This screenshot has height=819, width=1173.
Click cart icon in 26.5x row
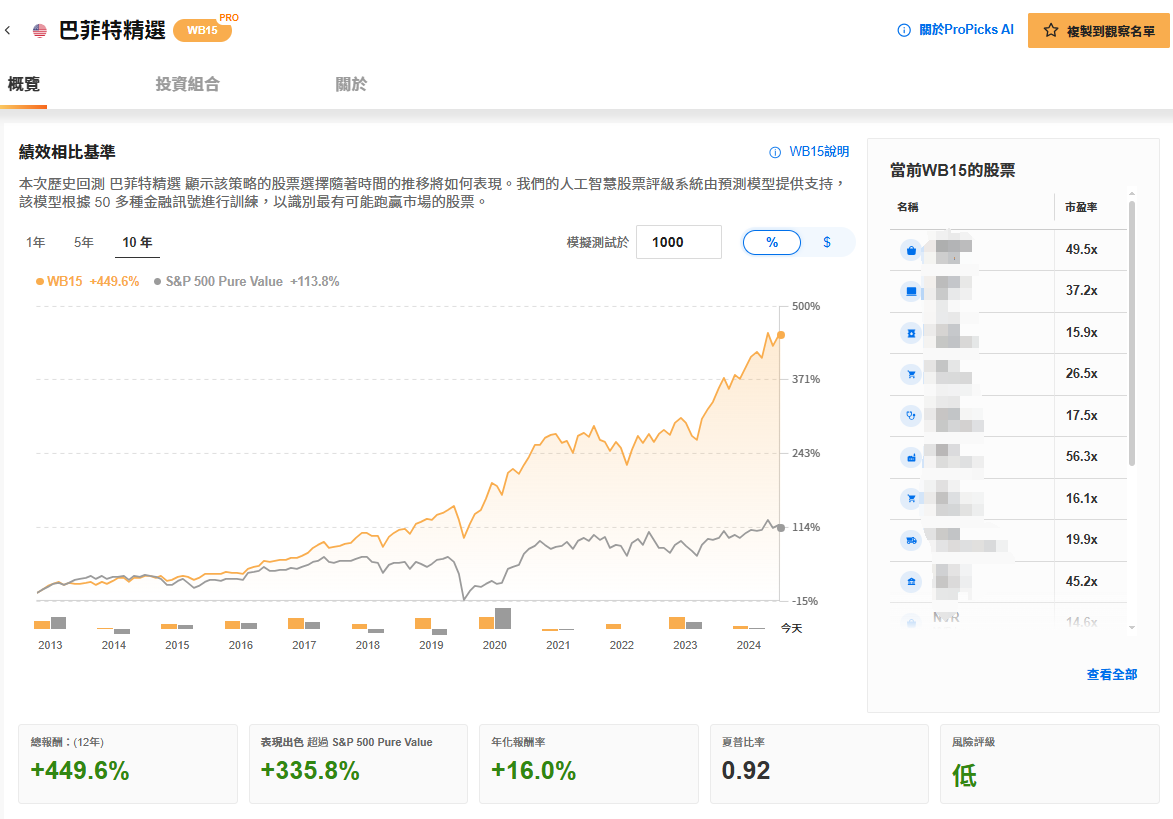pyautogui.click(x=910, y=375)
